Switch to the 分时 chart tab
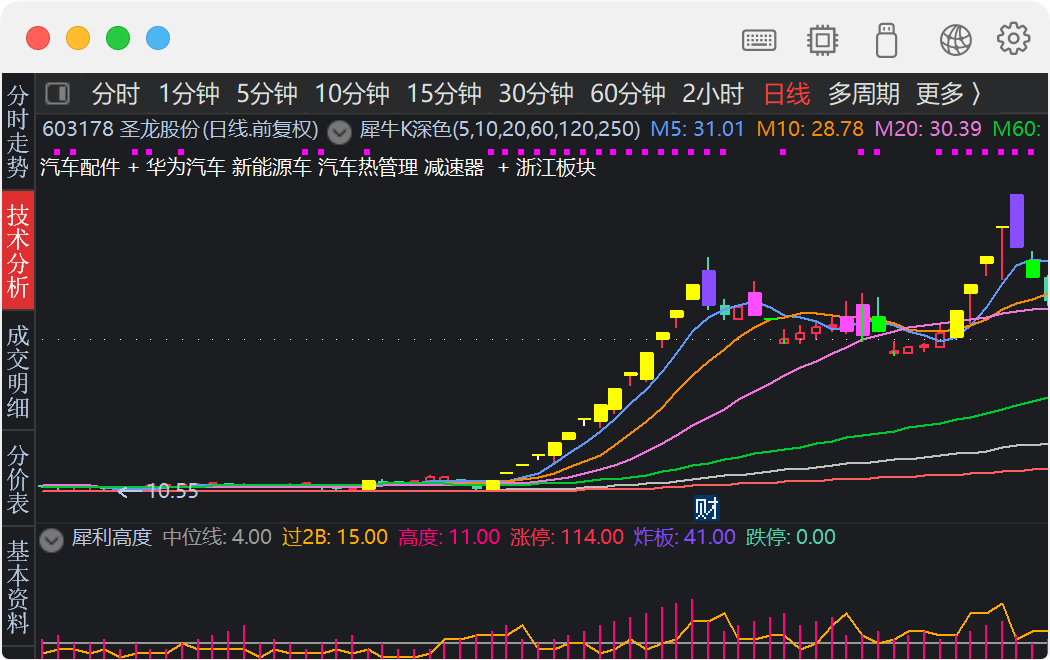This screenshot has width=1050, height=660. click(117, 92)
